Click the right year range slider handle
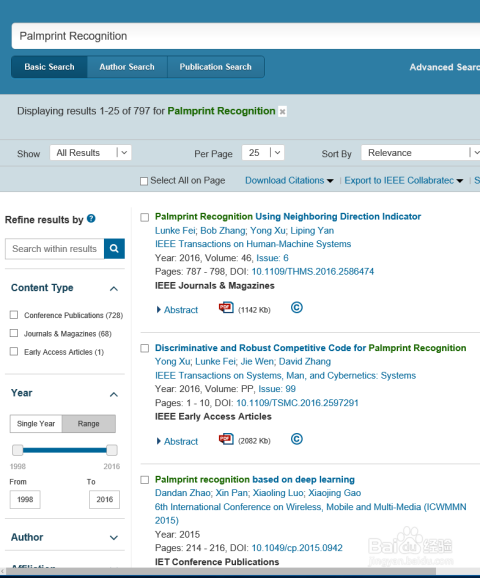Screen dimensions: 480x578 pyautogui.click(x=112, y=450)
